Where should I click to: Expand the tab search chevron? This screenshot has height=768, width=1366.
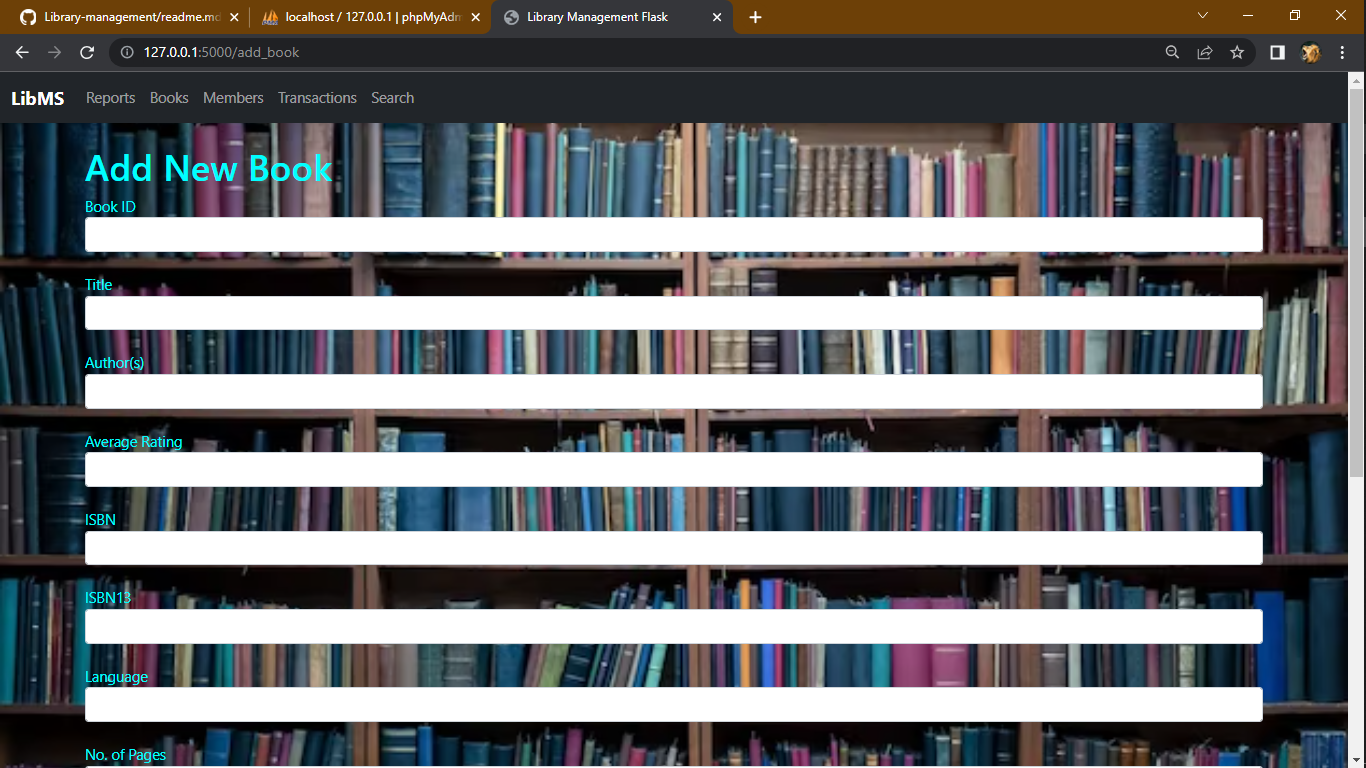tap(1202, 17)
